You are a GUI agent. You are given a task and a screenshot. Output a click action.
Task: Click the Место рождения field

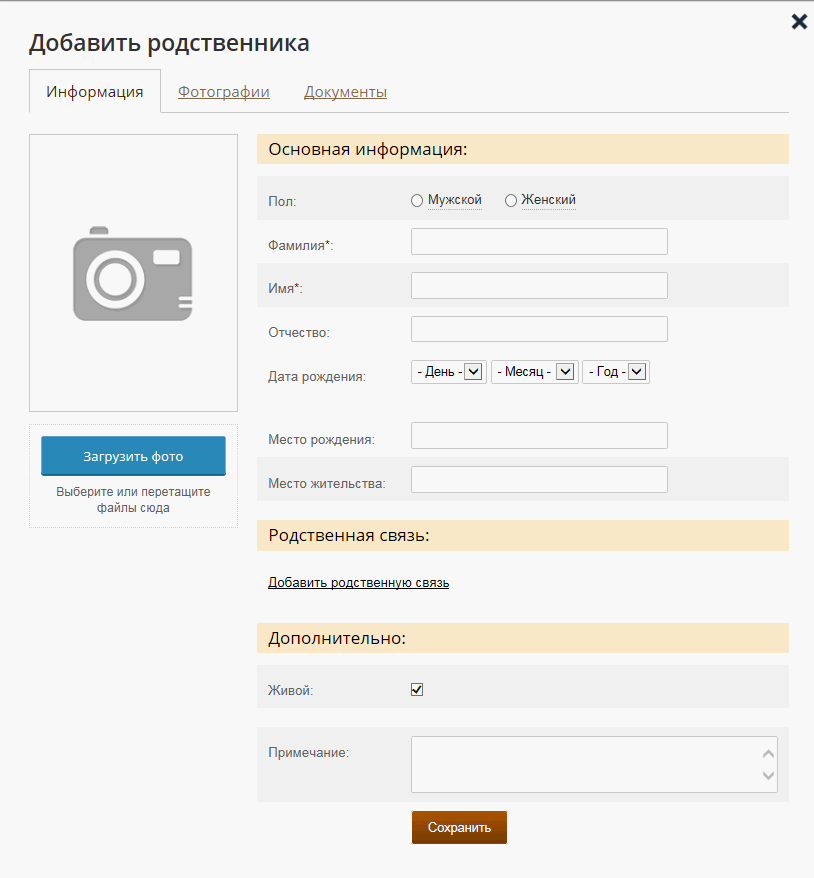tap(539, 436)
